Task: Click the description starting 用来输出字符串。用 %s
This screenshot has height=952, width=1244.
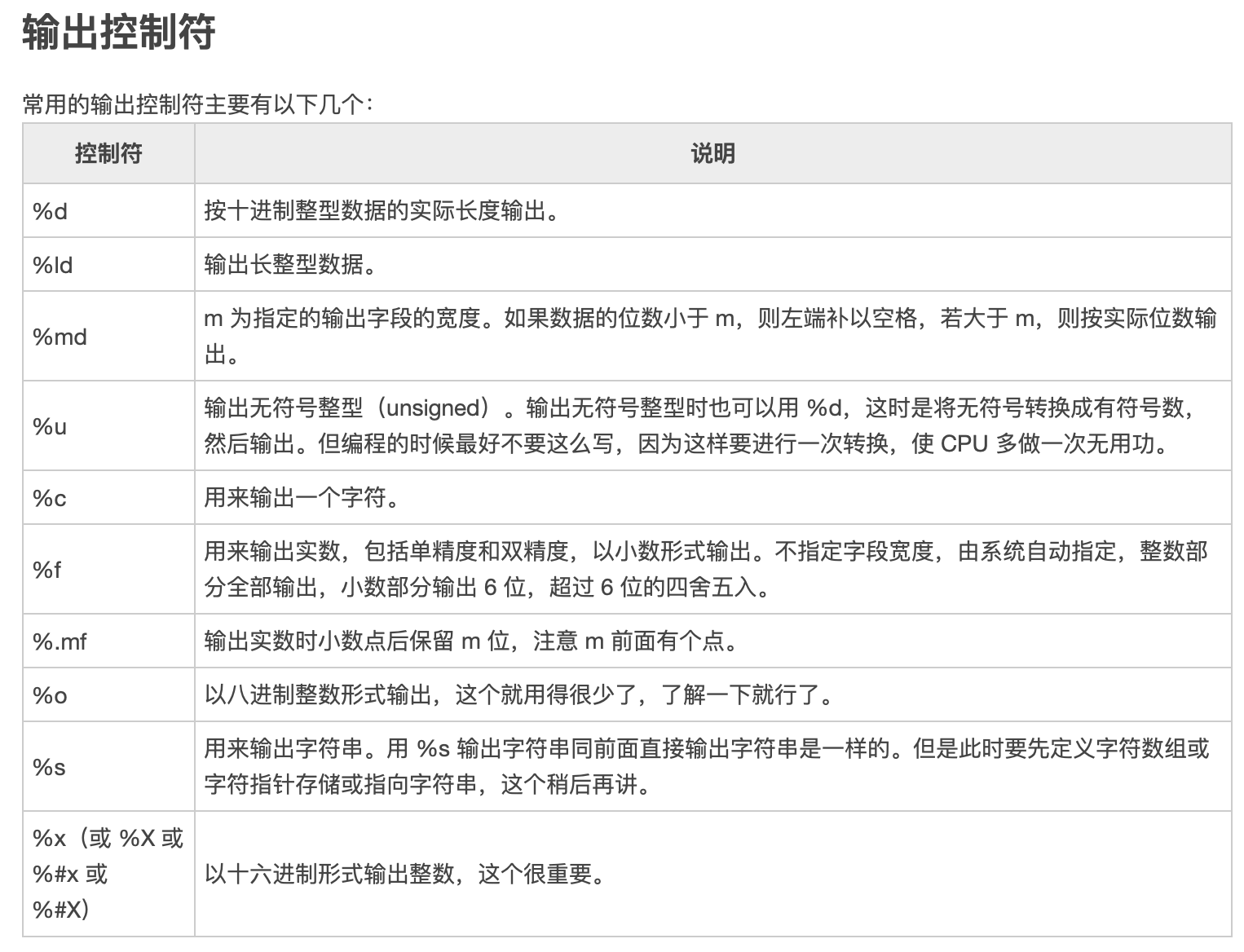Action: (x=712, y=767)
